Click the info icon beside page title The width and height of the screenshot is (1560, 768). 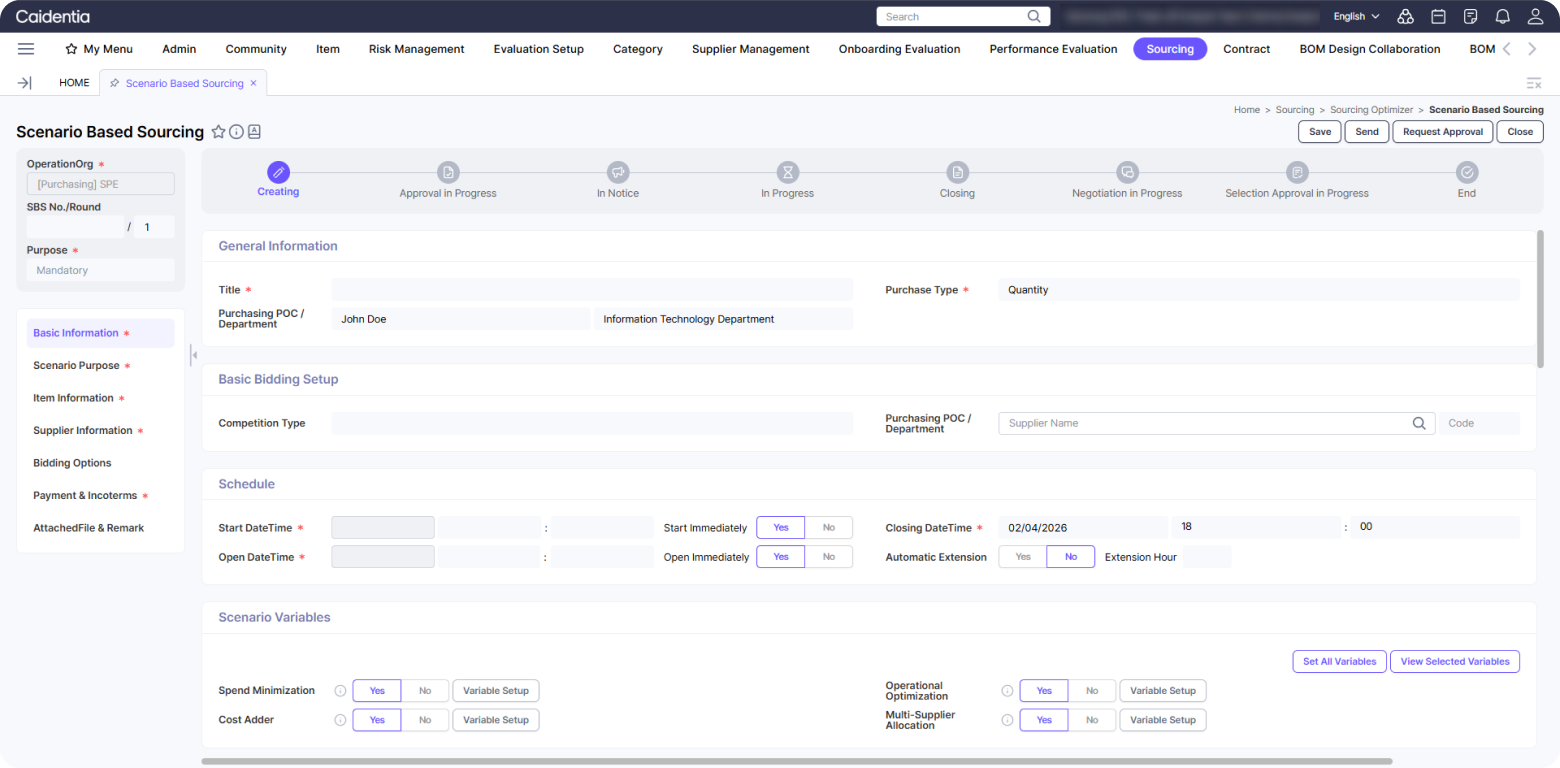tap(236, 132)
